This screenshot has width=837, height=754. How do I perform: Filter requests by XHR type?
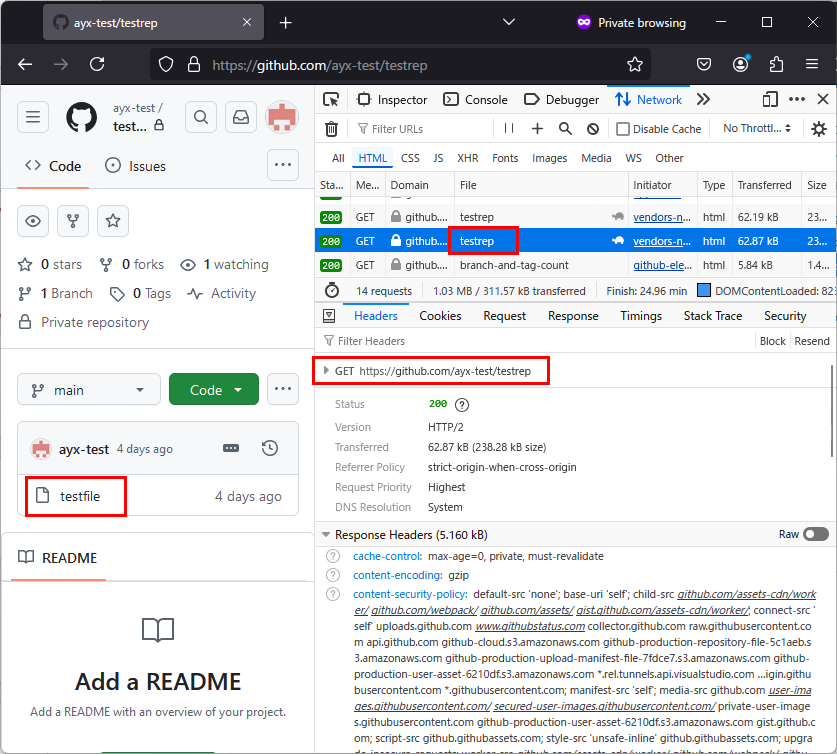tap(467, 158)
